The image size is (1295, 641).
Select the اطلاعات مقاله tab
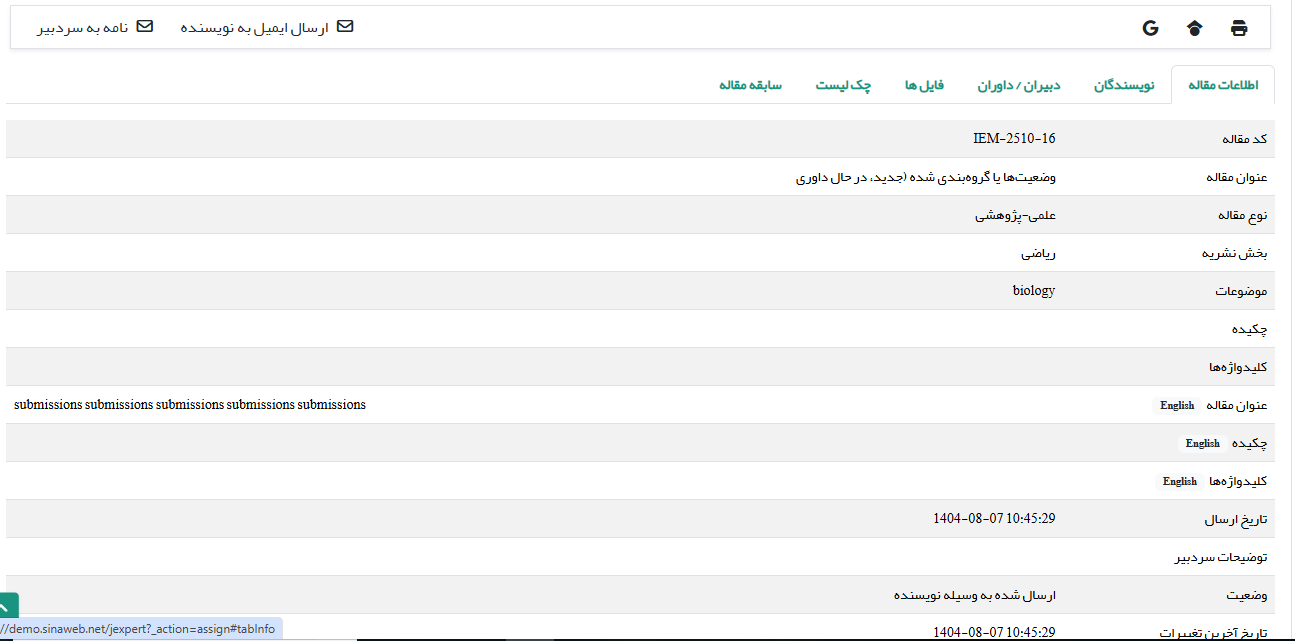(x=1223, y=85)
